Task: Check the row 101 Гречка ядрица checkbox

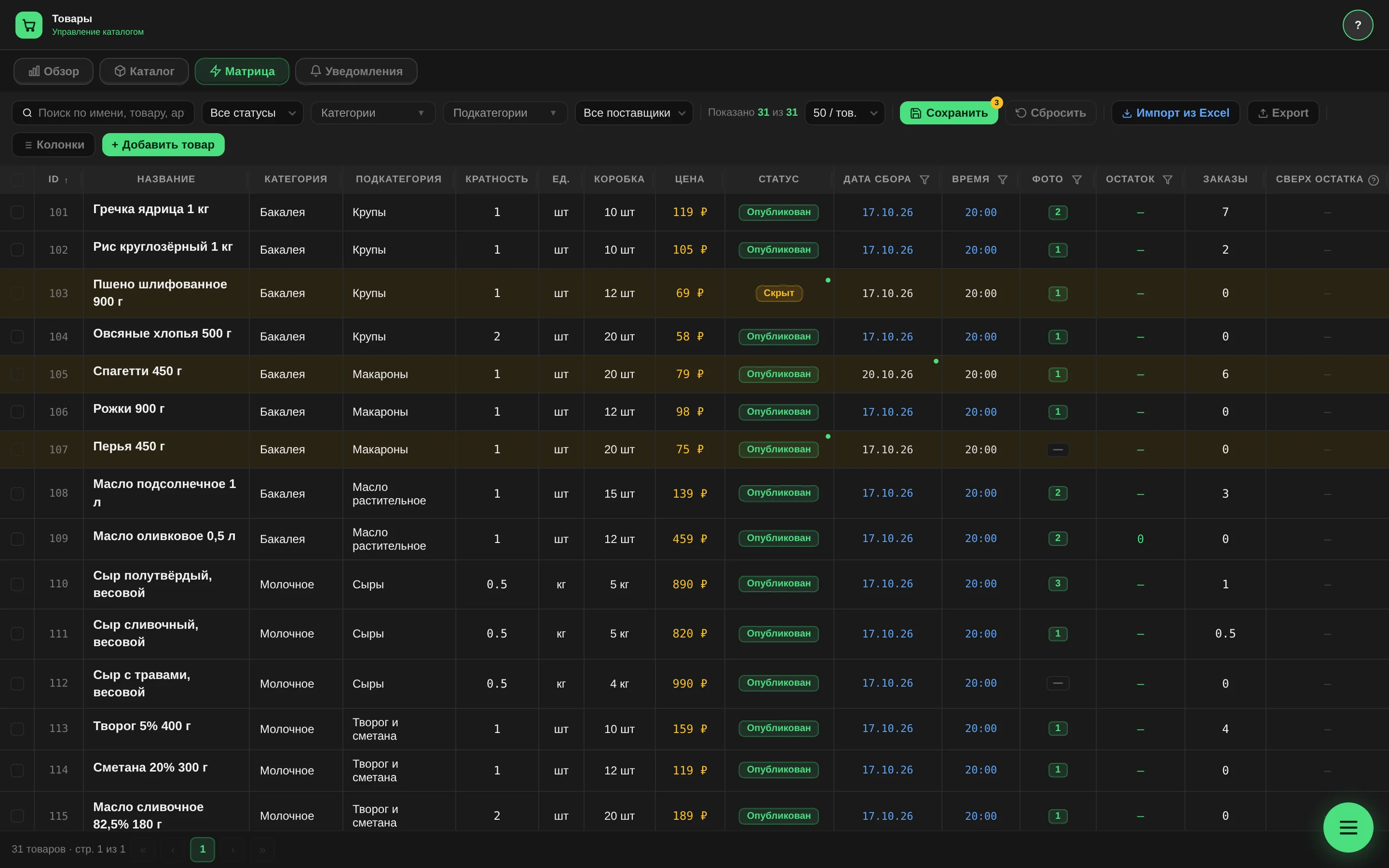Action: [x=17, y=212]
